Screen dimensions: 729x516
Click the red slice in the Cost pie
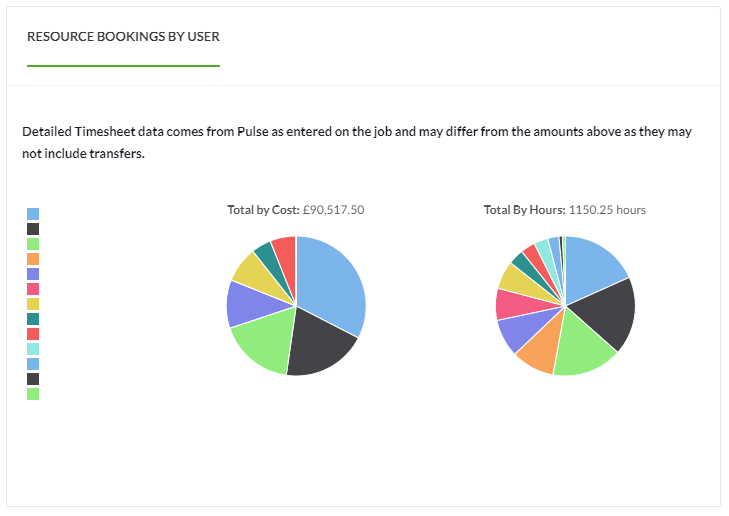[x=286, y=258]
